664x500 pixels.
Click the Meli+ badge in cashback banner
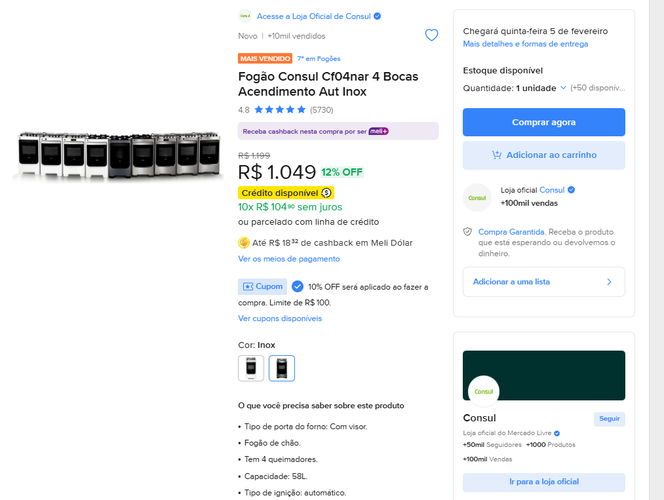click(x=379, y=131)
